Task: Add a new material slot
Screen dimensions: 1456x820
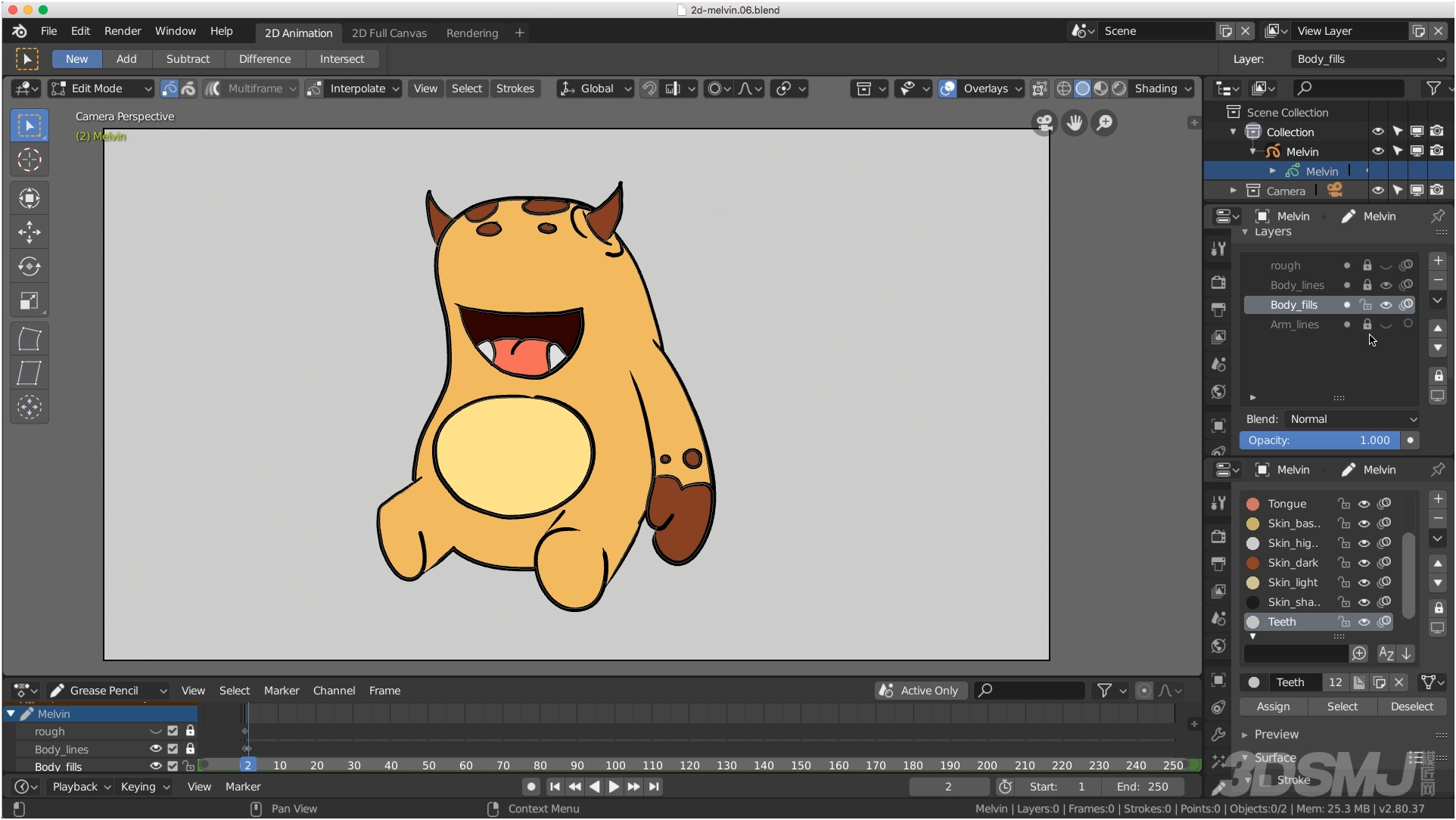Action: tap(1438, 499)
